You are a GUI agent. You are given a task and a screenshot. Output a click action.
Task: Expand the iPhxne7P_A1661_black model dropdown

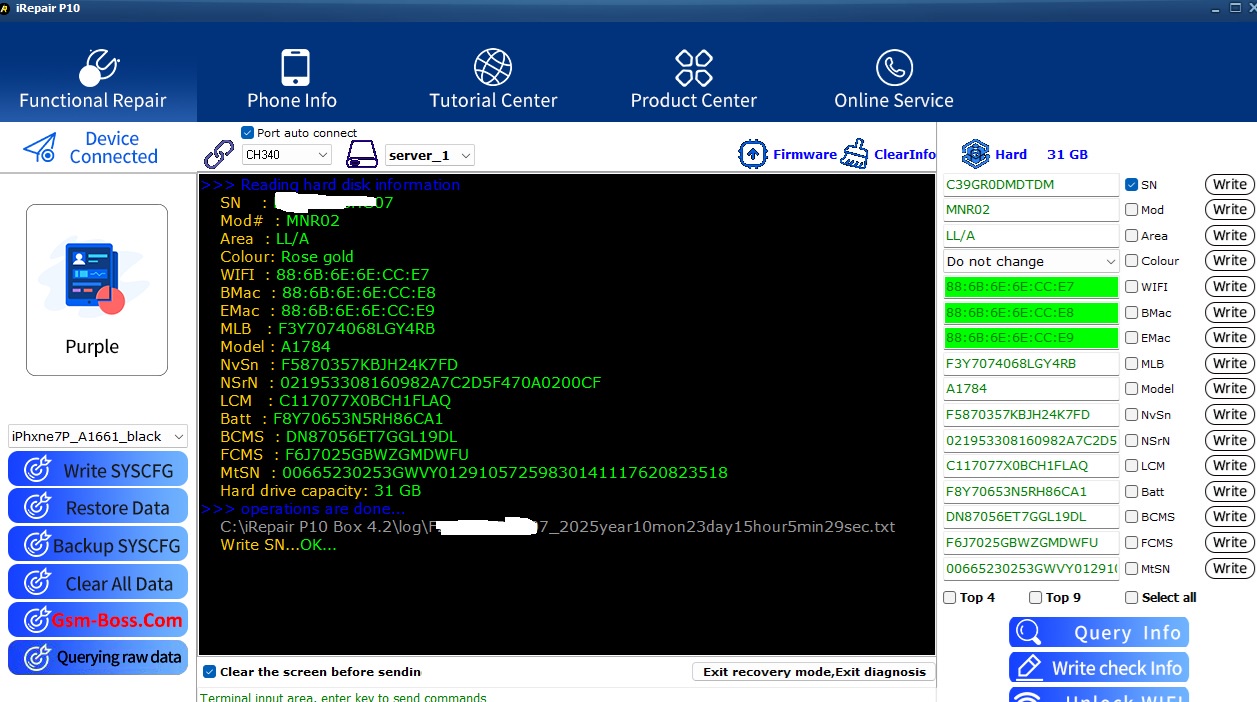click(x=98, y=436)
